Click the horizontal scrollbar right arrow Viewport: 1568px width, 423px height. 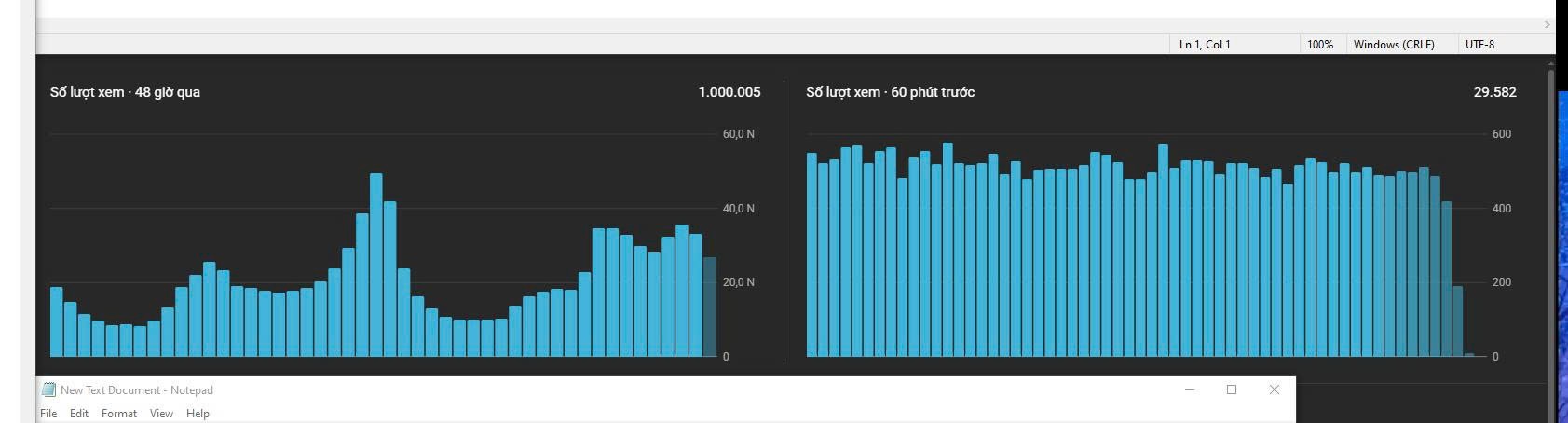pos(1548,25)
